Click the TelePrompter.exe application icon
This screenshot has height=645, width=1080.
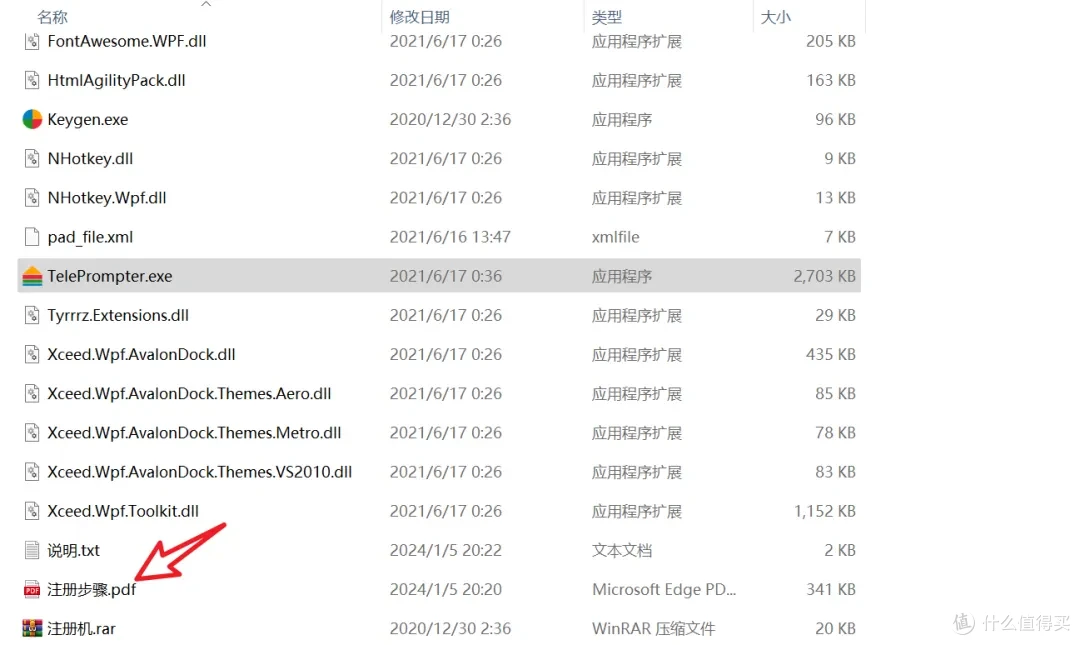(32, 276)
